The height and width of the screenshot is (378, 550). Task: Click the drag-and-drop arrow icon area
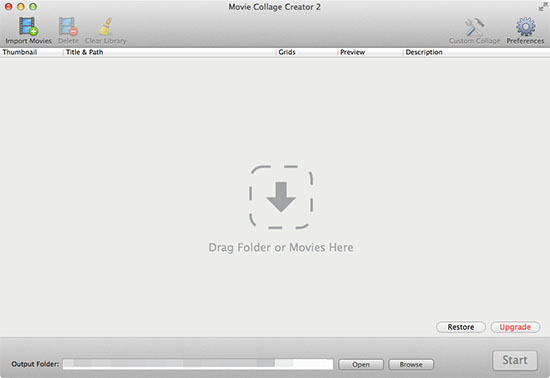point(281,197)
